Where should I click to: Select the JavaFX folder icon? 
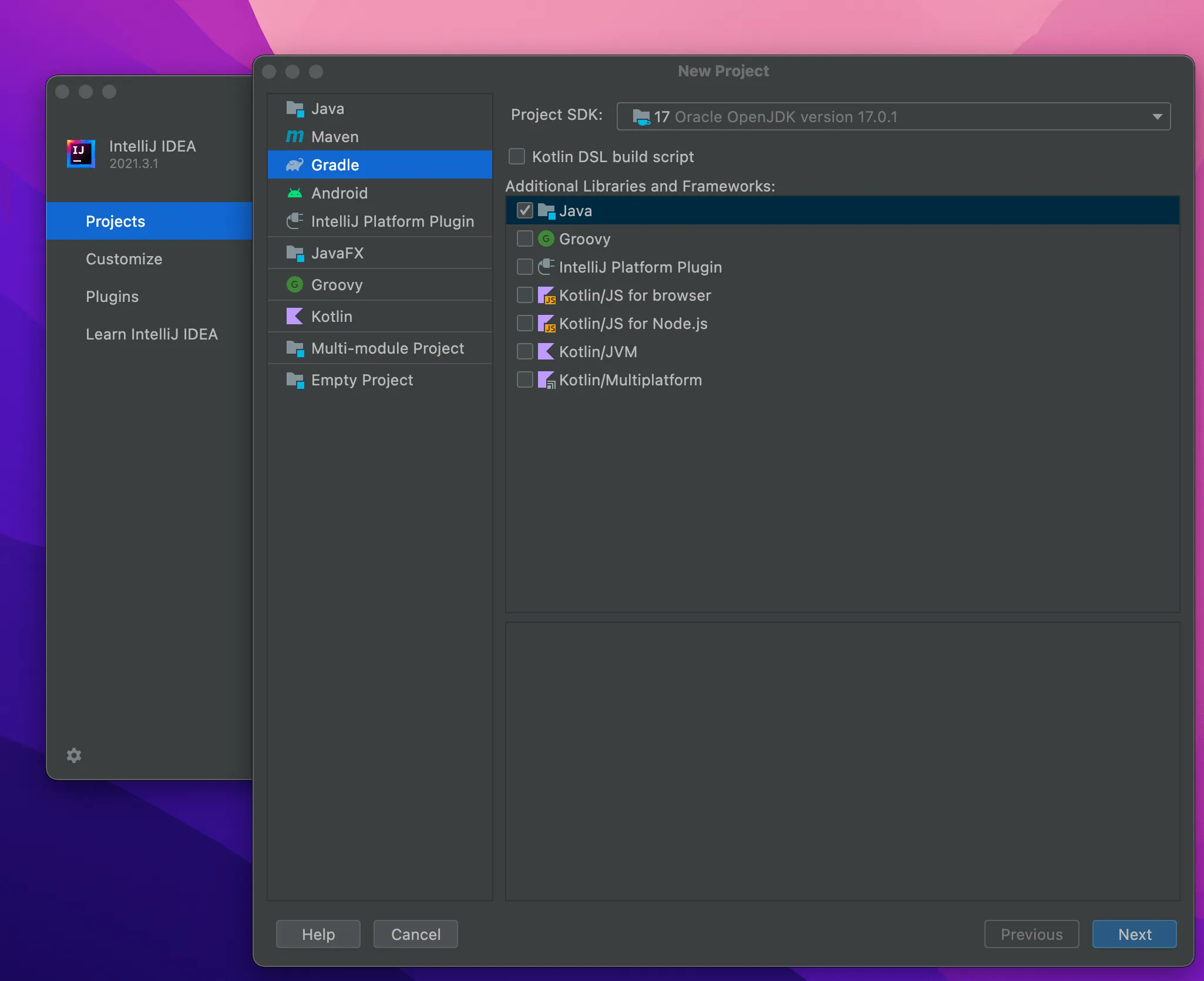(294, 253)
